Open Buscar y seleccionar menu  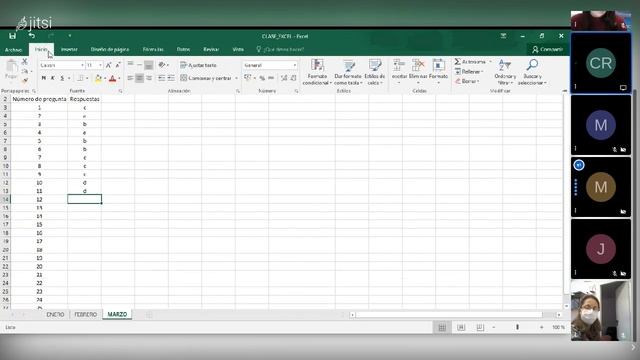point(532,72)
